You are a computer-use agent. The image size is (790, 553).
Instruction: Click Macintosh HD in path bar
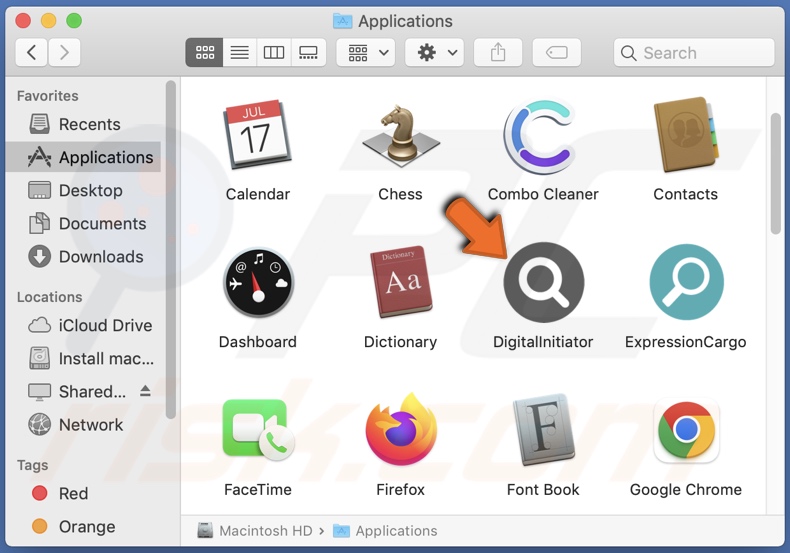pyautogui.click(x=254, y=530)
